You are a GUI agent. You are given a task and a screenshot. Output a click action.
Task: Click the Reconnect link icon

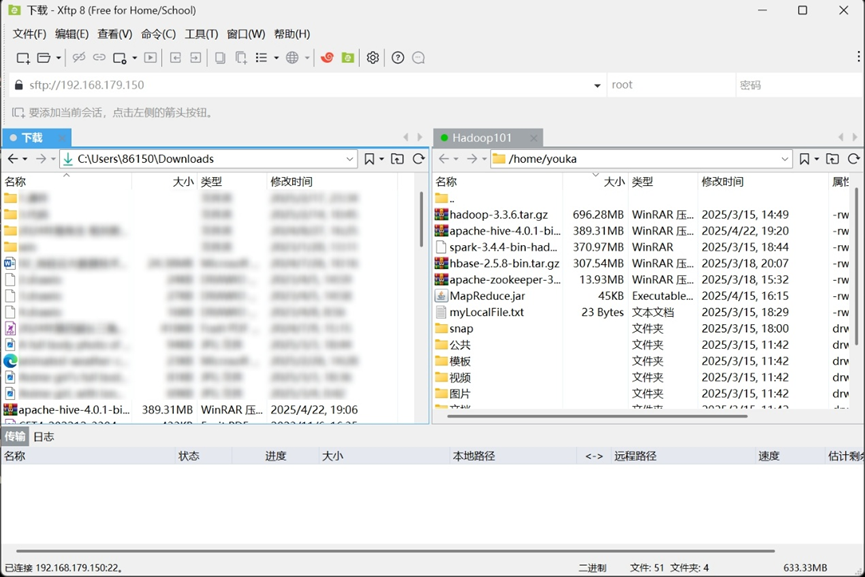coord(99,57)
